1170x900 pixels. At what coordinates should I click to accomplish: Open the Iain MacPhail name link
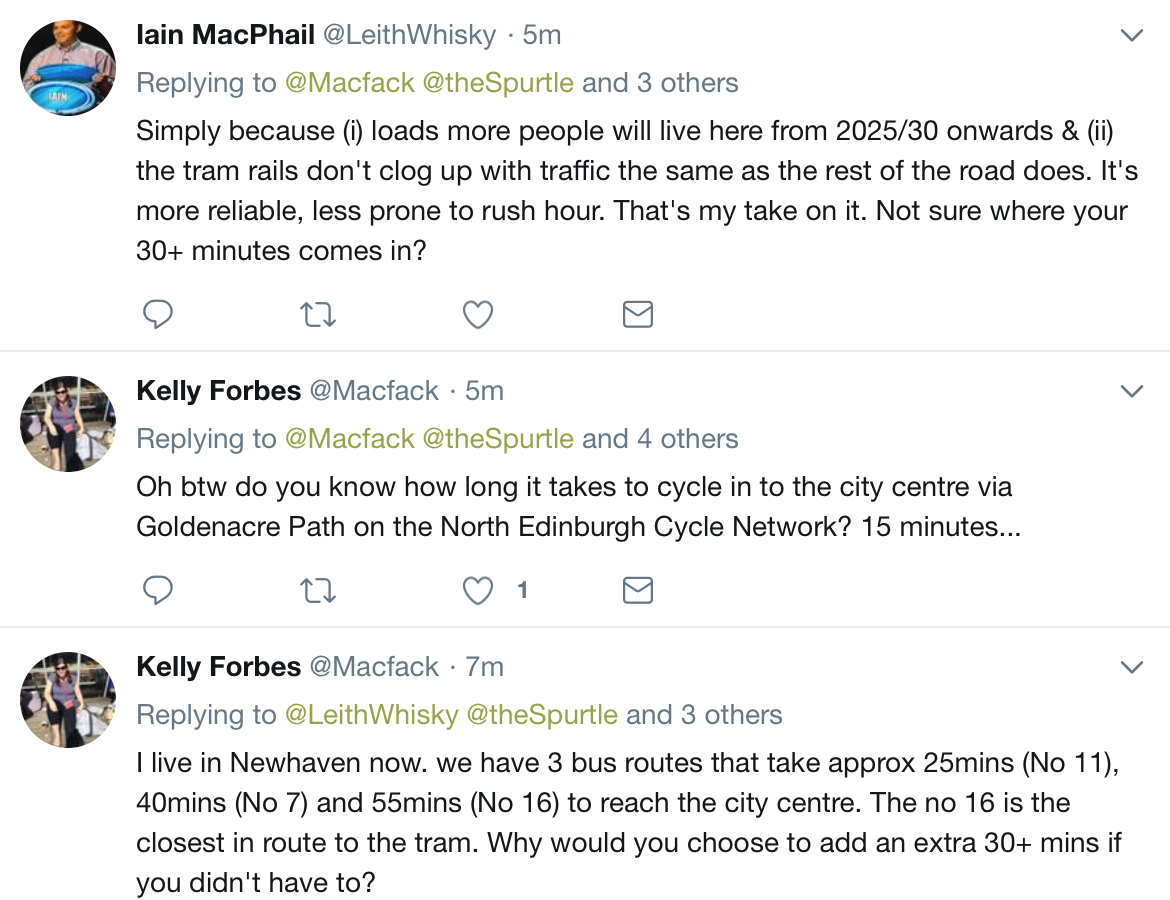(x=225, y=34)
